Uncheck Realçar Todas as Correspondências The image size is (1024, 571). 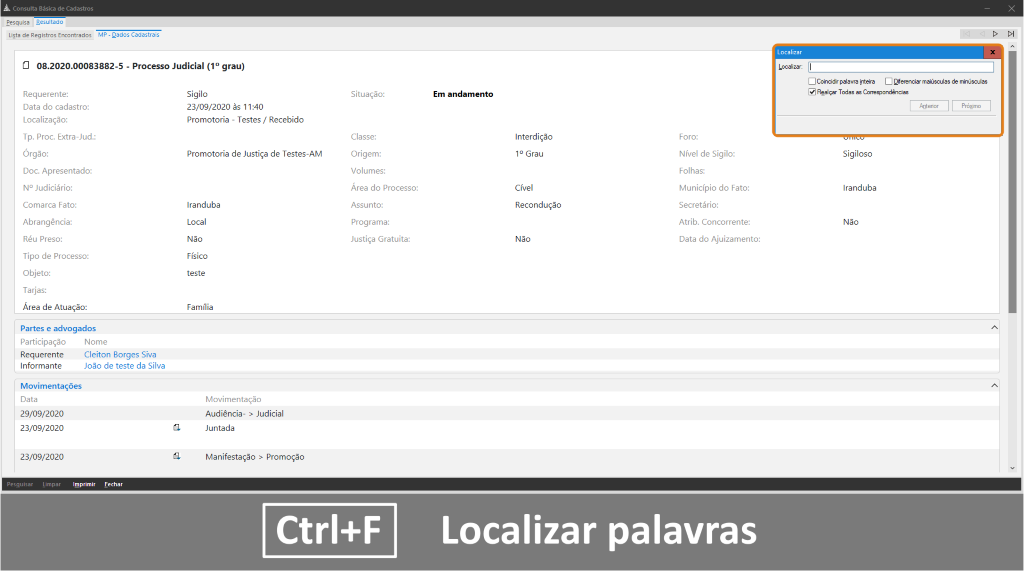pyautogui.click(x=812, y=92)
